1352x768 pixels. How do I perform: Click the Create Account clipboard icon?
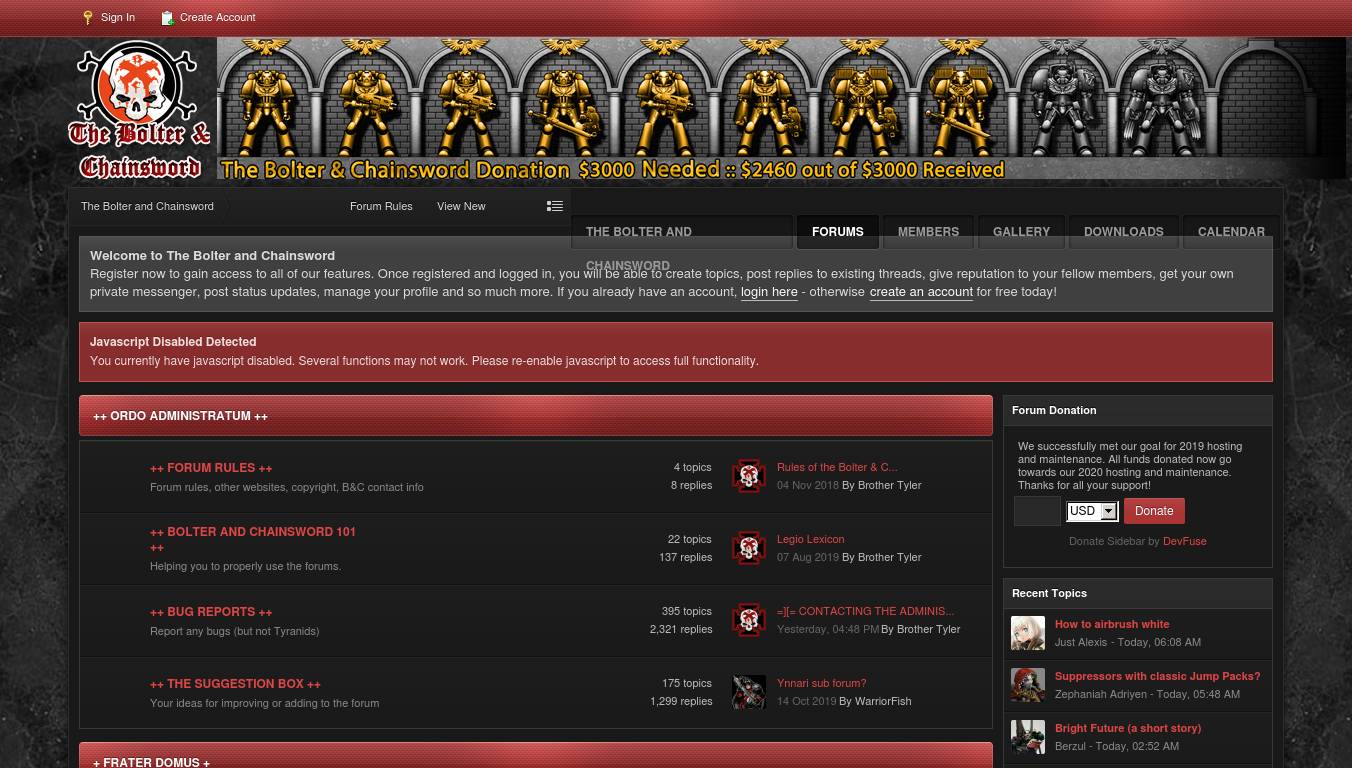(167, 18)
